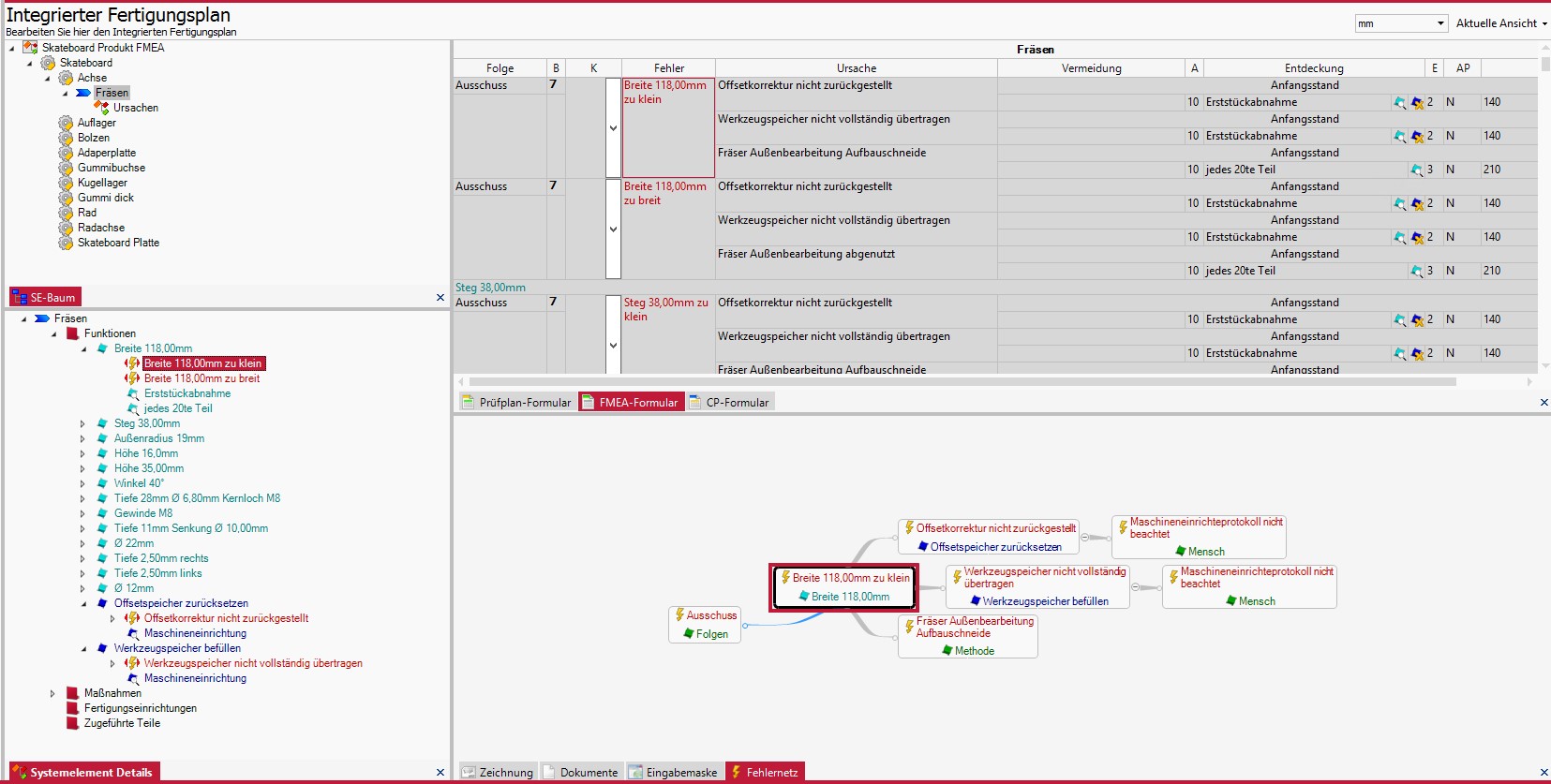This screenshot has width=1551, height=784.
Task: Click the green Methode icon in the network
Action: pyautogui.click(x=947, y=651)
